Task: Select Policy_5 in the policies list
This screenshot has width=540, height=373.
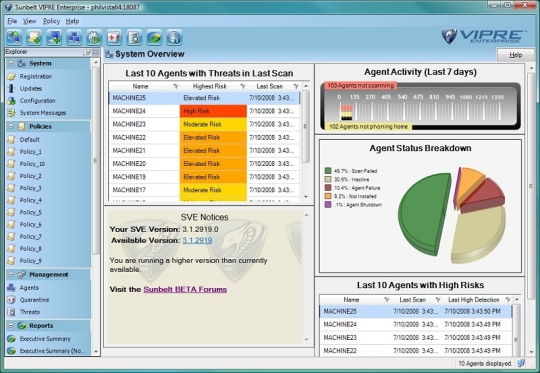Action: click(x=30, y=212)
